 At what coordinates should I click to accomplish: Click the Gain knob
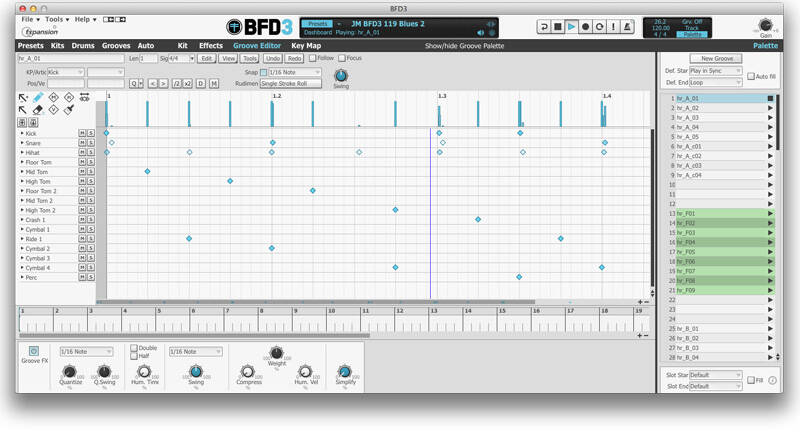(765, 25)
